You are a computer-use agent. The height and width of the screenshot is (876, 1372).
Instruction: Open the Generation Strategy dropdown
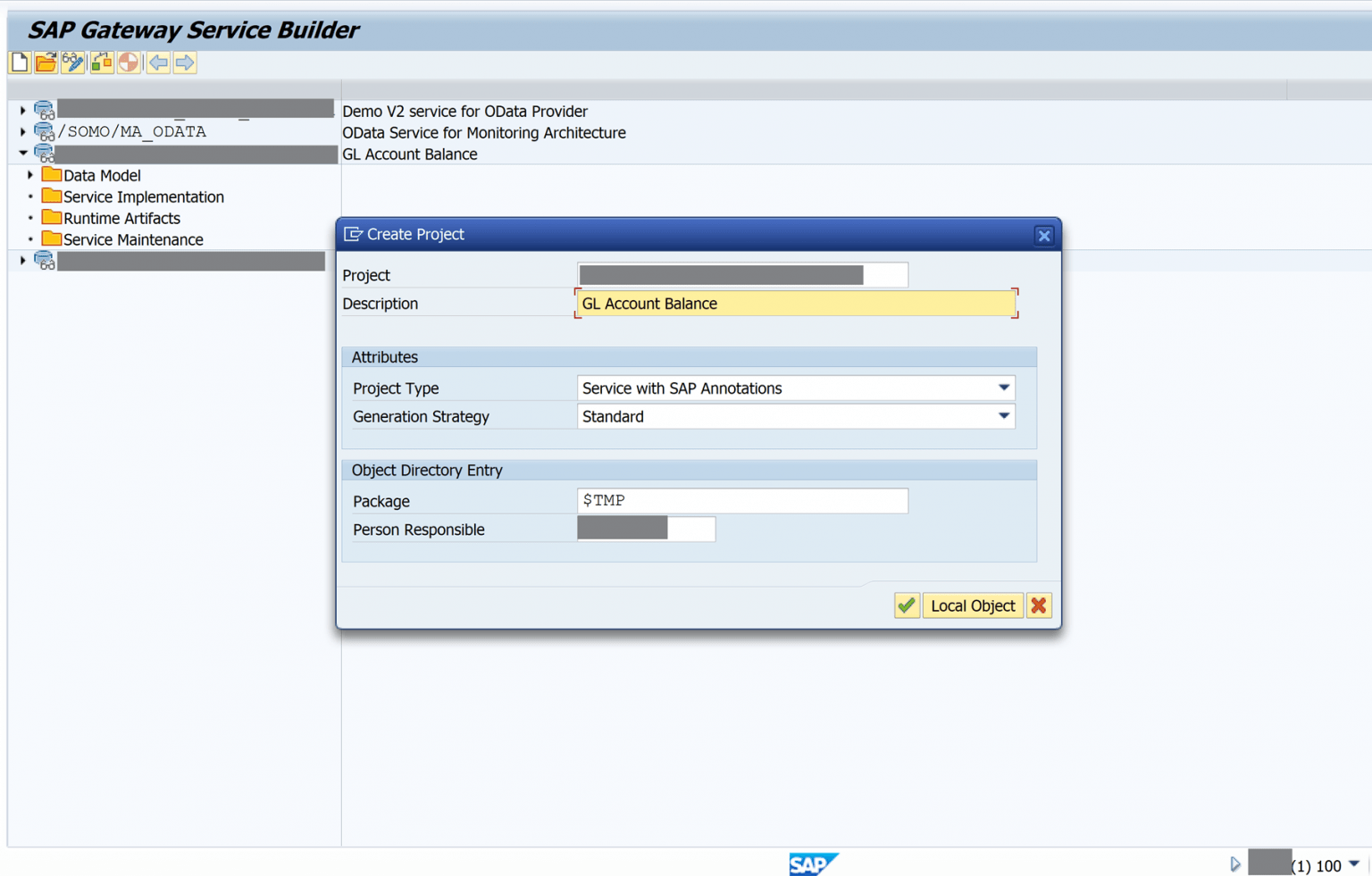coord(1004,416)
